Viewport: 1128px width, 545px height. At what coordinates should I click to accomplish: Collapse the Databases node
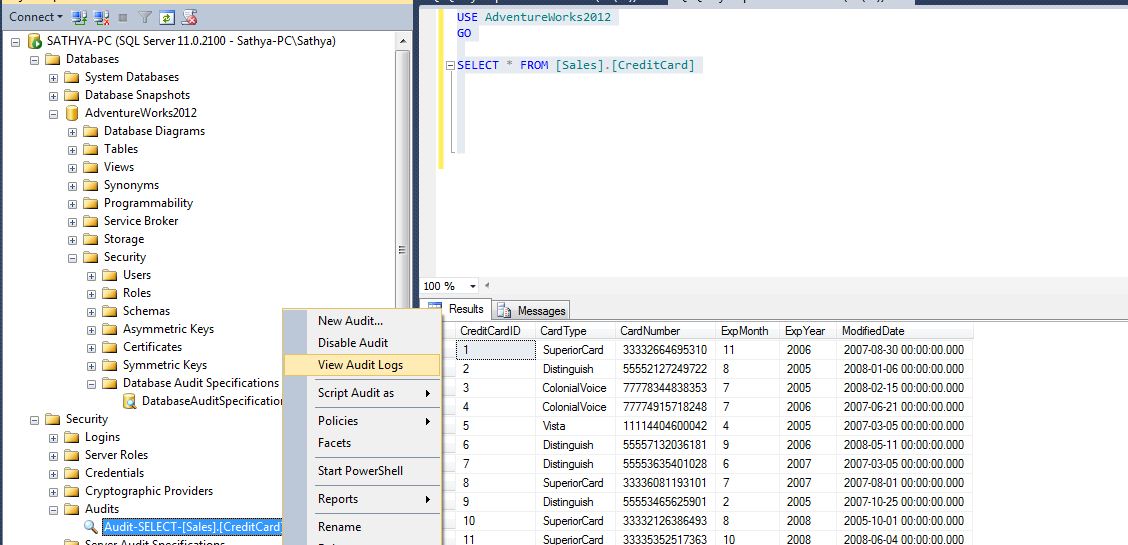tap(35, 60)
